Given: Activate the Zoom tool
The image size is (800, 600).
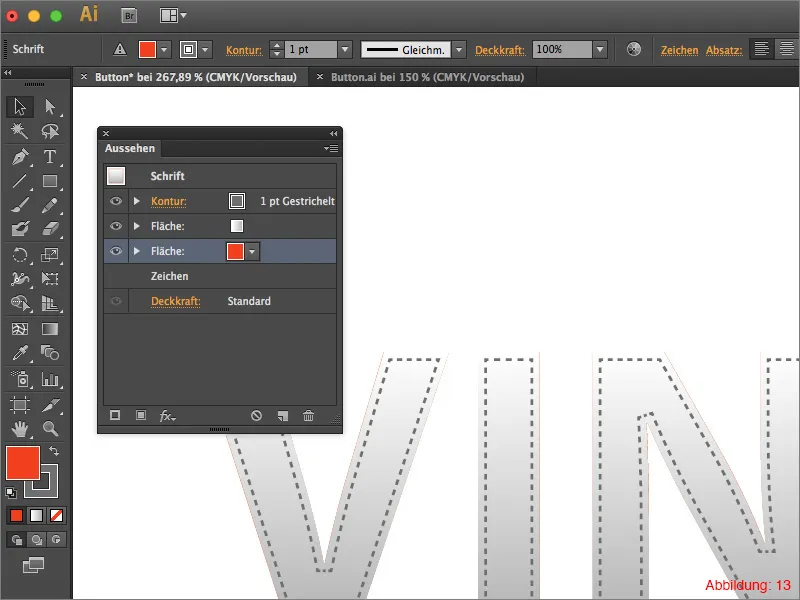Looking at the screenshot, I should [49, 429].
